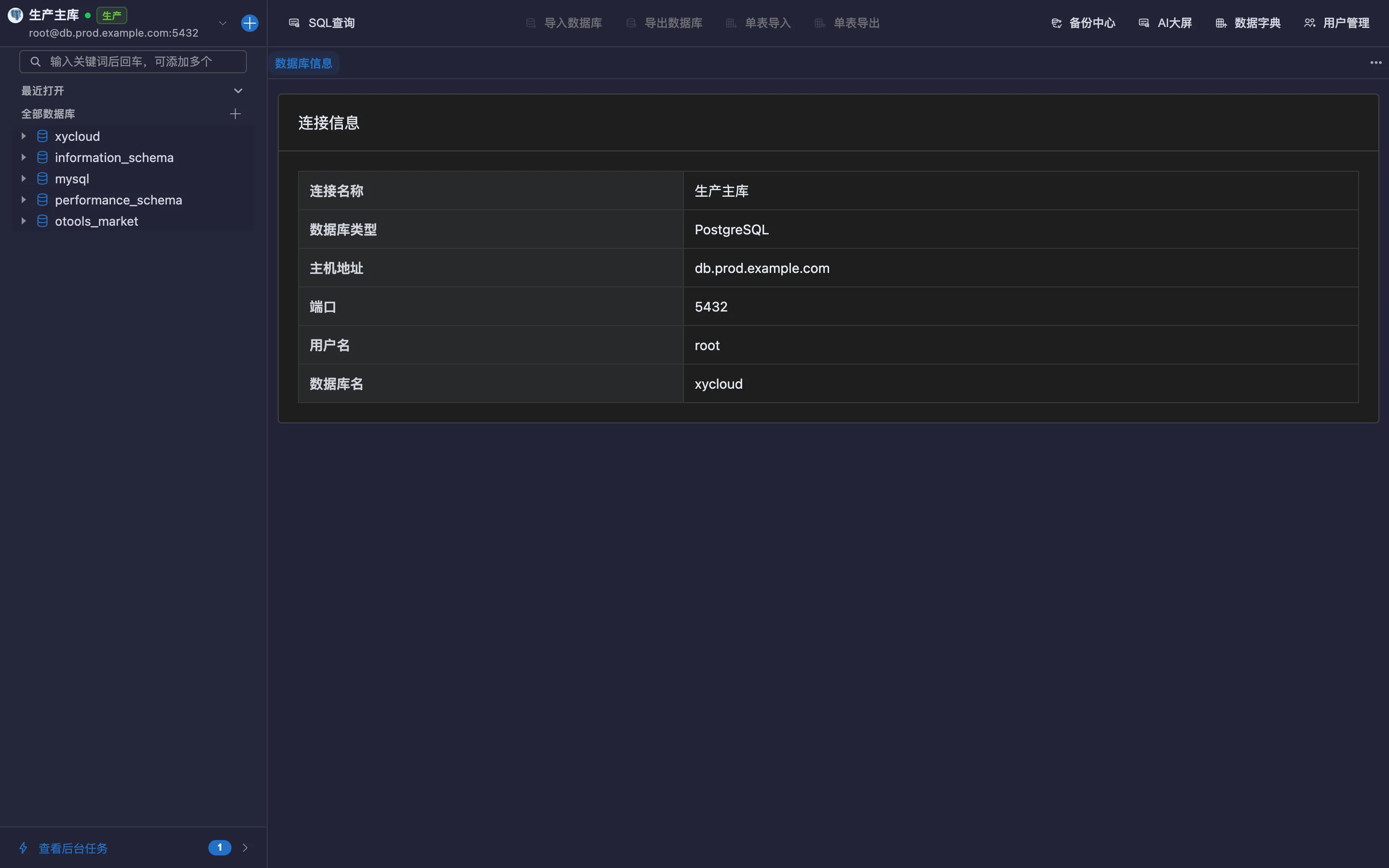Click the plus icon beside 全部数据库
The width and height of the screenshot is (1389, 868).
point(235,114)
